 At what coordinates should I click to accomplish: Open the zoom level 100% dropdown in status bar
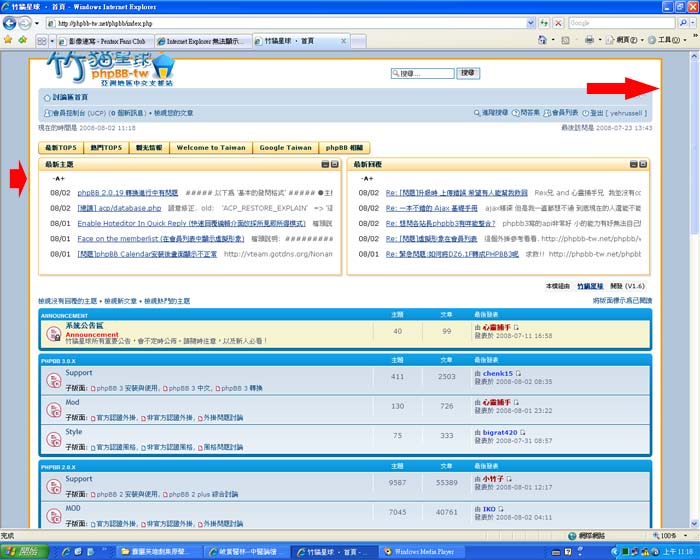[x=686, y=535]
